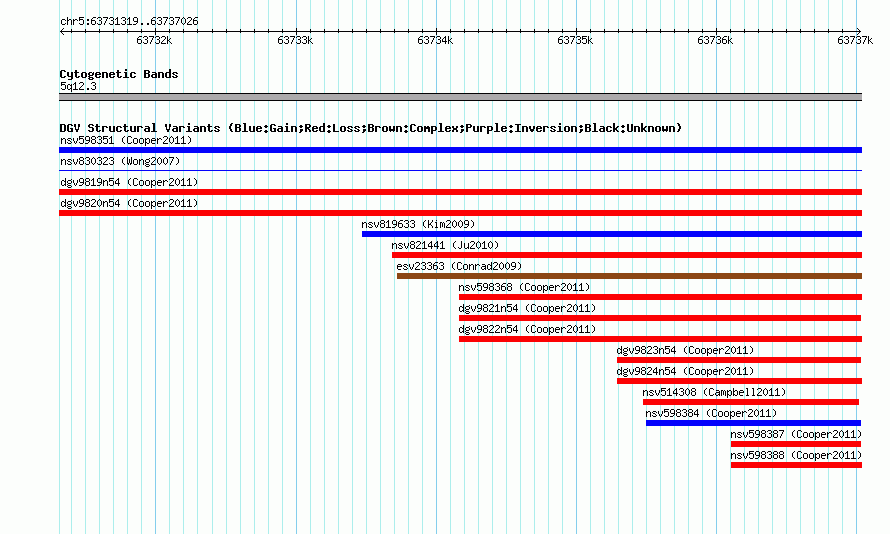The image size is (890, 534).
Task: Select the brown esv23363 complex bar
Action: (629, 276)
